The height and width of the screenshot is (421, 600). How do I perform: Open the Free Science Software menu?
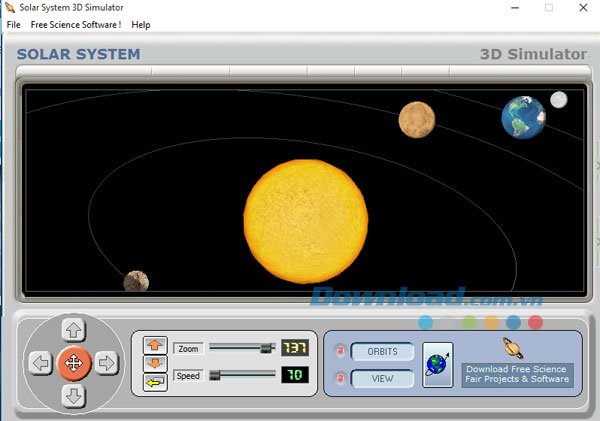coord(76,24)
